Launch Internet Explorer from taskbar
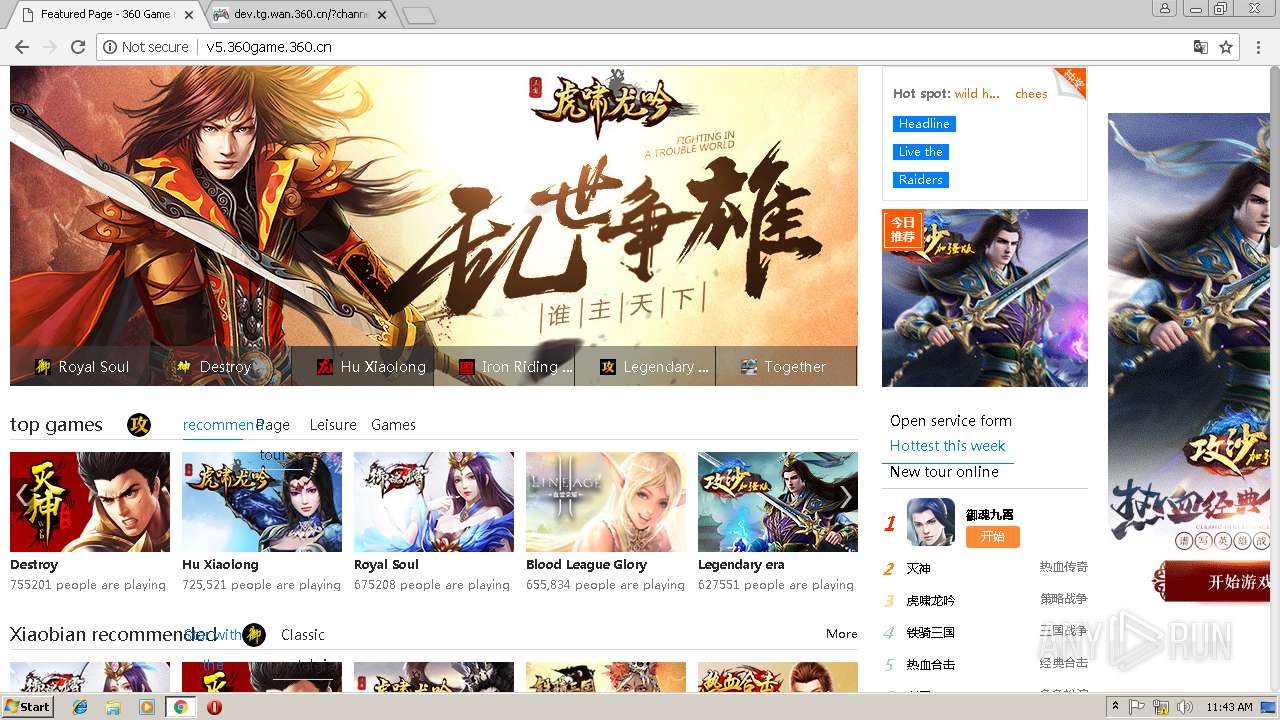The height and width of the screenshot is (720, 1280). (80, 707)
